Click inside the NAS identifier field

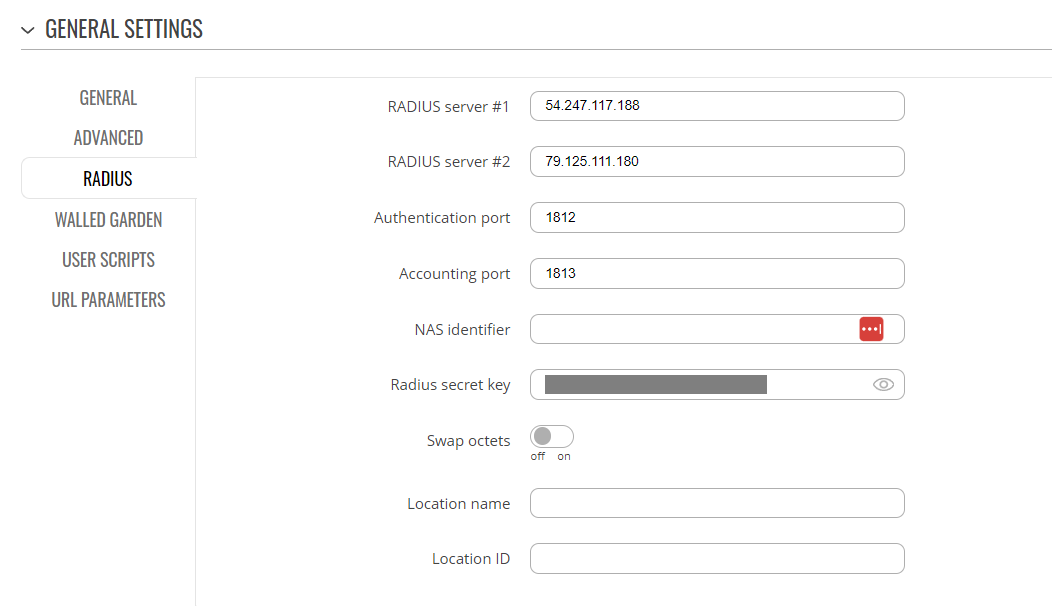(690, 329)
